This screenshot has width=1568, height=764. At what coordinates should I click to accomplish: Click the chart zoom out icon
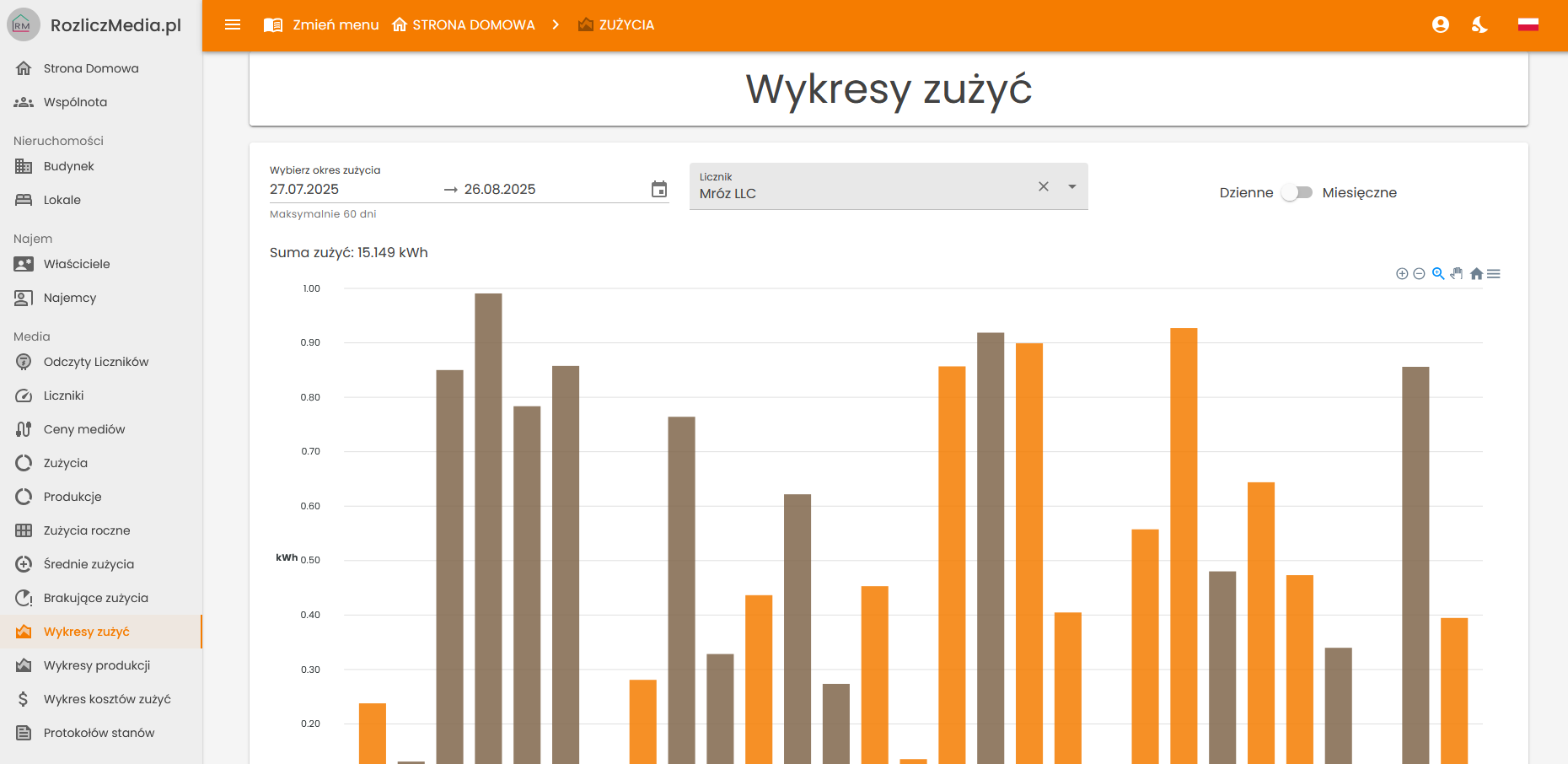(1419, 274)
